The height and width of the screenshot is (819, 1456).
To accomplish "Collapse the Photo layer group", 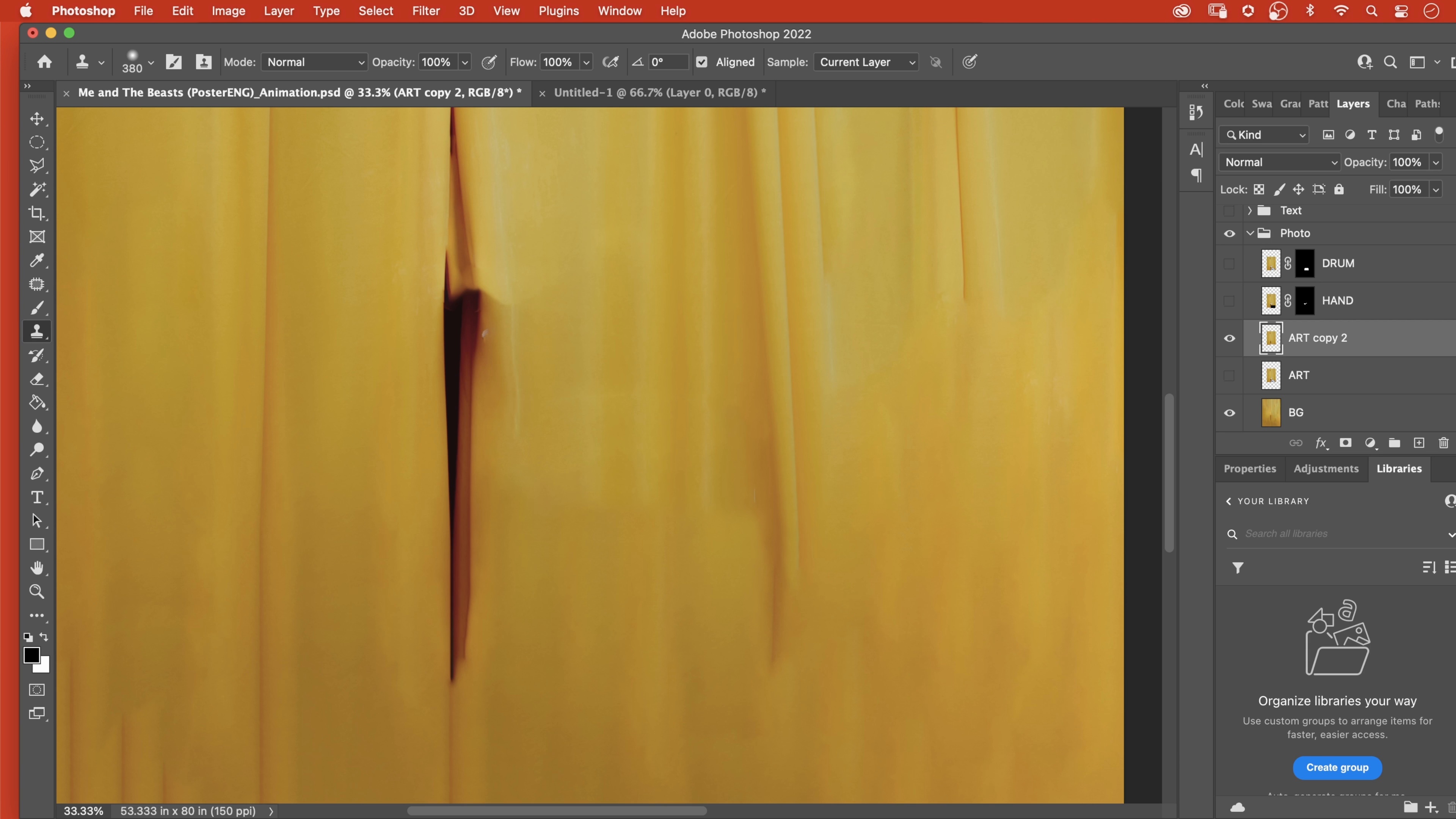I will (1250, 234).
